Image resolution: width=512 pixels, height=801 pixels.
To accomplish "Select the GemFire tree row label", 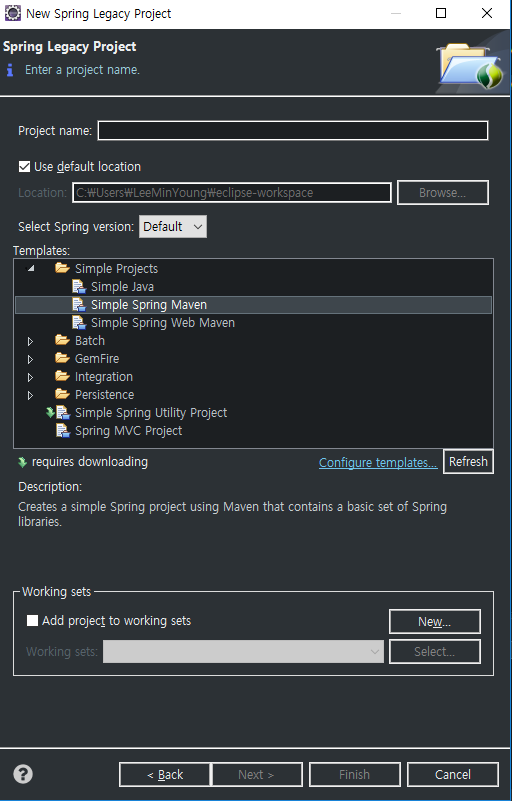I will click(97, 359).
